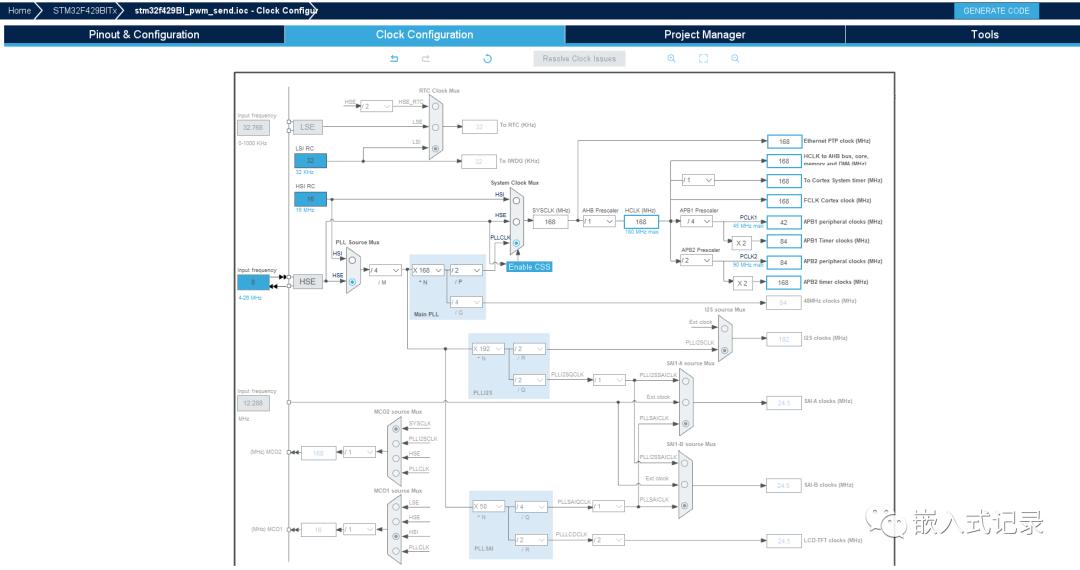Click the STM32F429BITx breadcrumb
Screen dimensions: 1080x570
pos(84,10)
